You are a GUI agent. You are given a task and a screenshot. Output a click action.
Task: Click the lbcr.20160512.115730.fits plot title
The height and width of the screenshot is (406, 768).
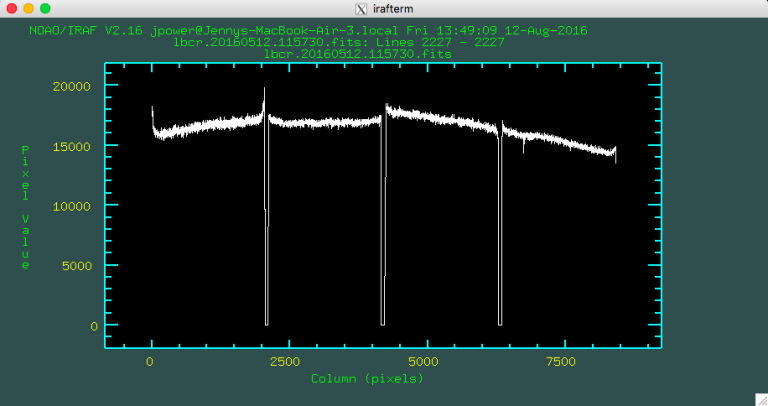(358, 54)
